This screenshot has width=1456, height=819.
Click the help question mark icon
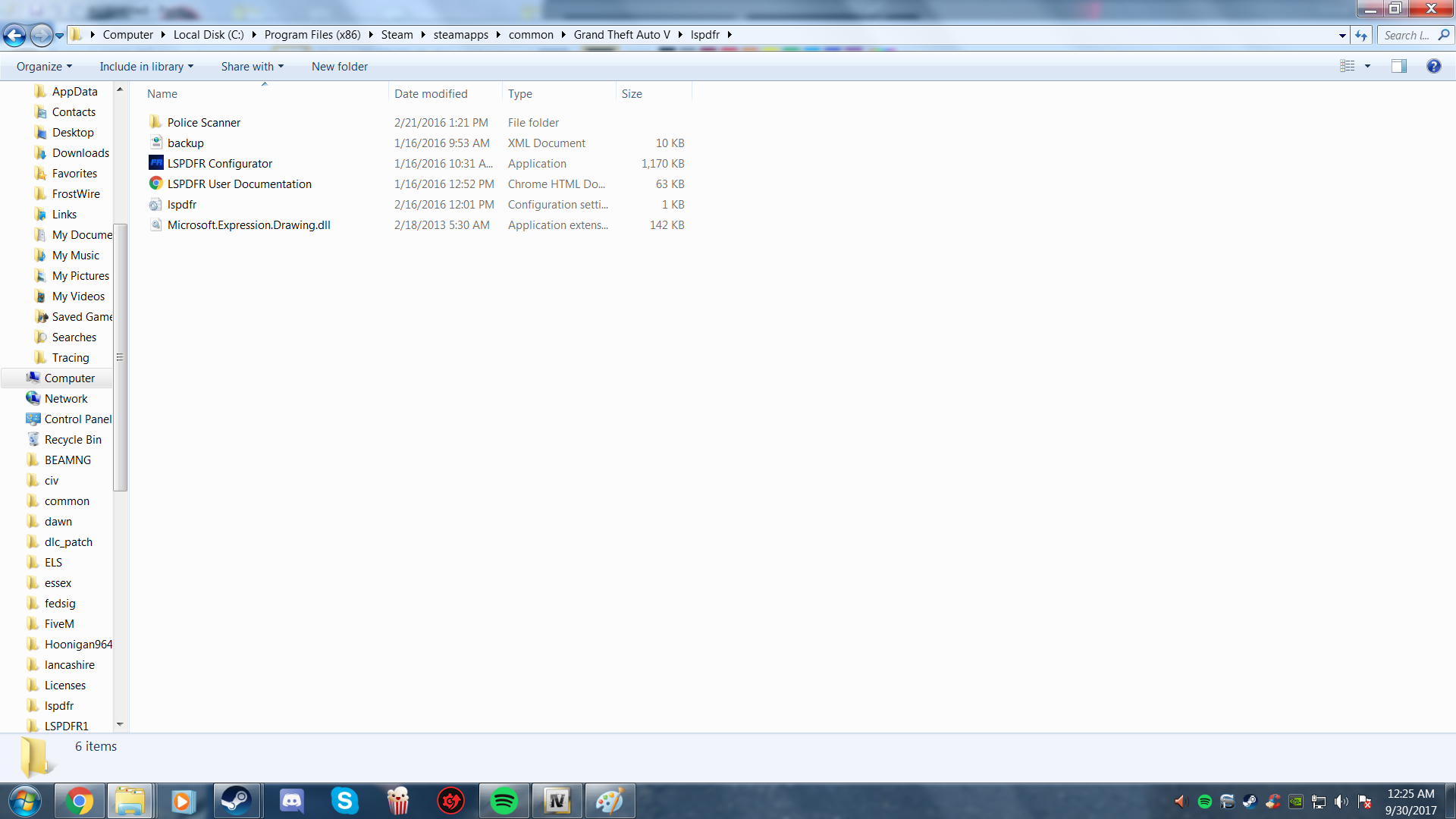1433,67
